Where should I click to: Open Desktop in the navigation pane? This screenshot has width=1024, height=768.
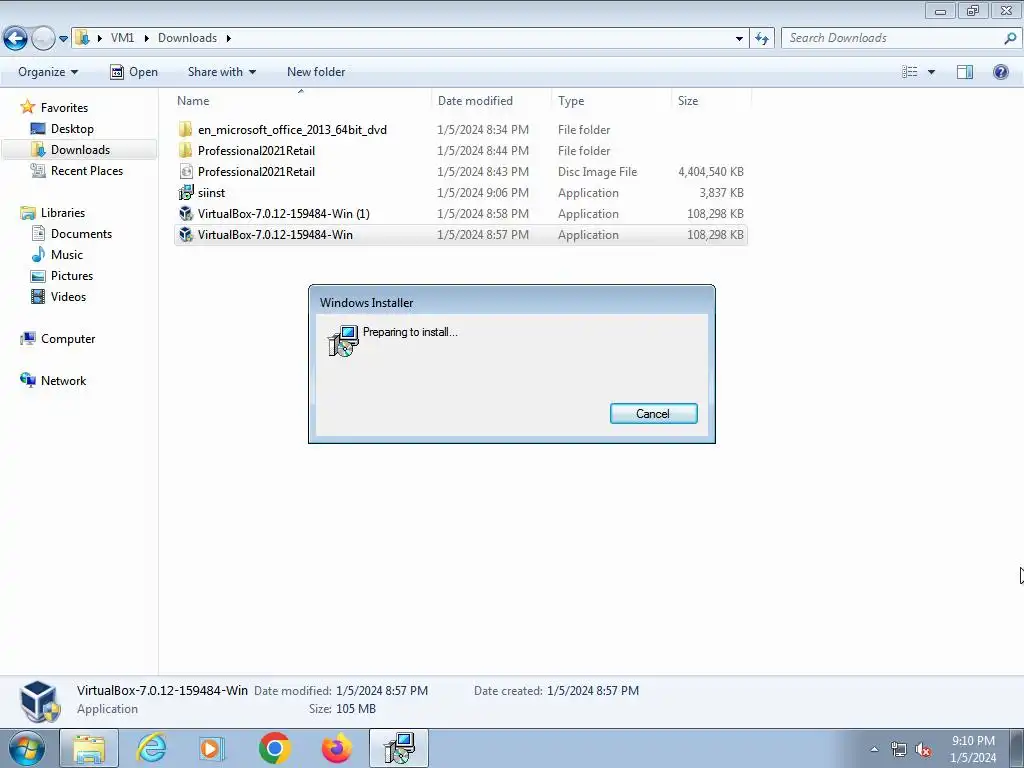coord(72,129)
